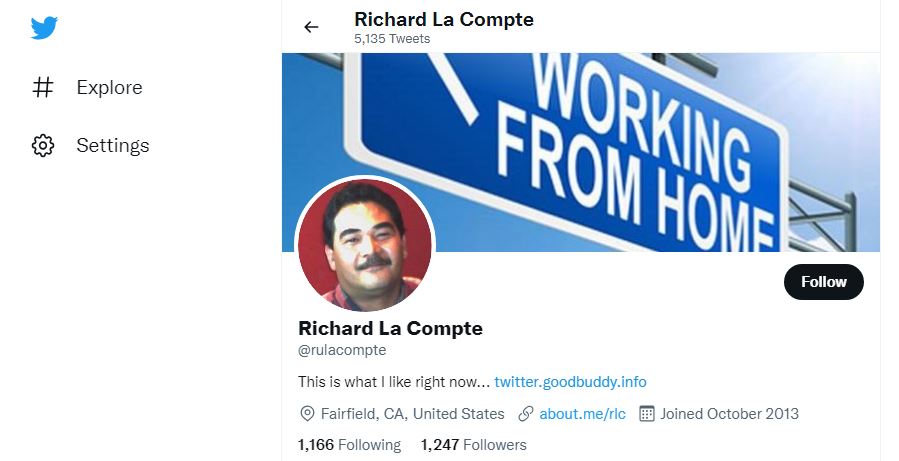Click the @rulacompte handle

[x=342, y=350]
